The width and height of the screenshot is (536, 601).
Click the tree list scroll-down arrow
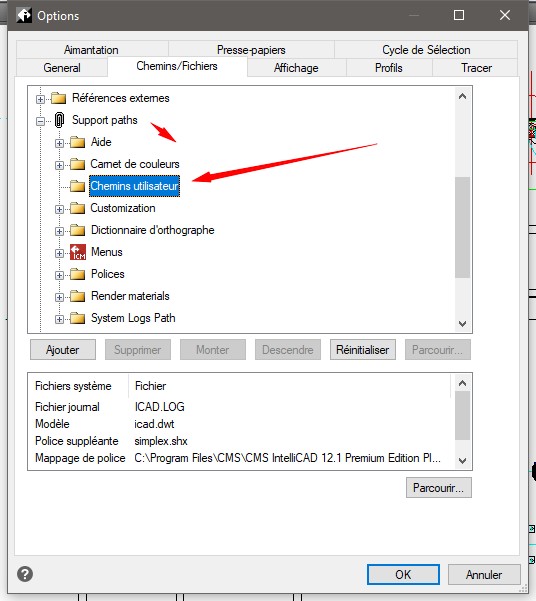(462, 324)
